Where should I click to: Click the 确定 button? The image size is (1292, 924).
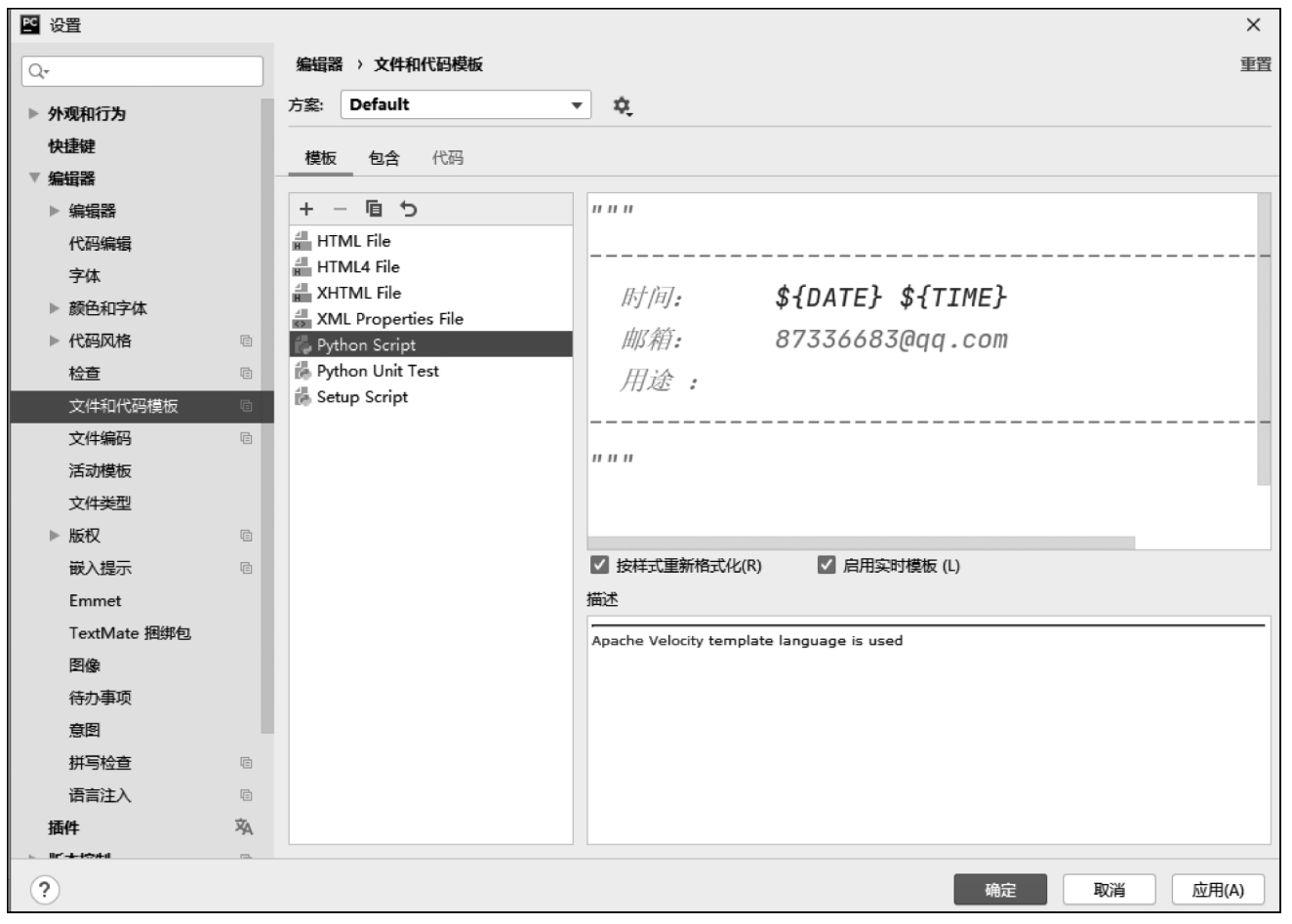coord(1000,890)
